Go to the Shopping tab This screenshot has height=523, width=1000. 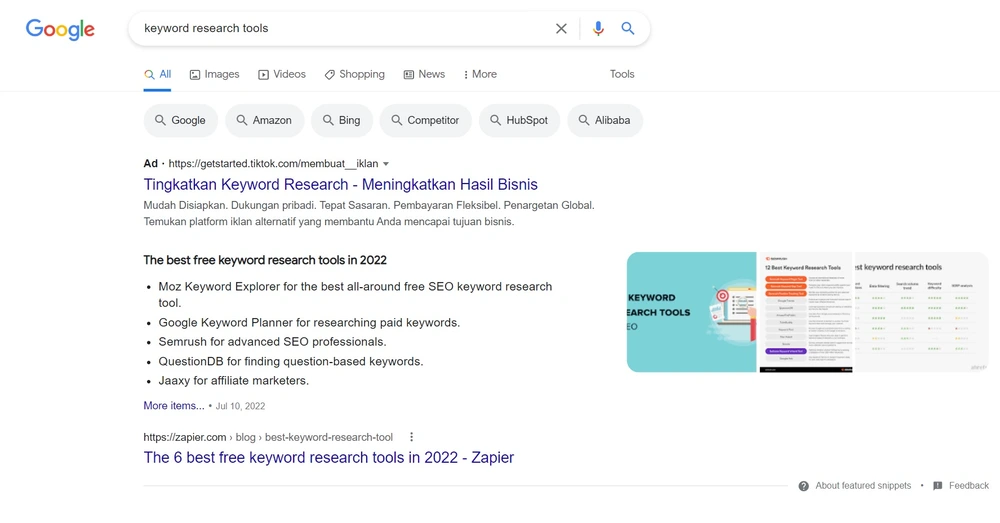click(355, 75)
